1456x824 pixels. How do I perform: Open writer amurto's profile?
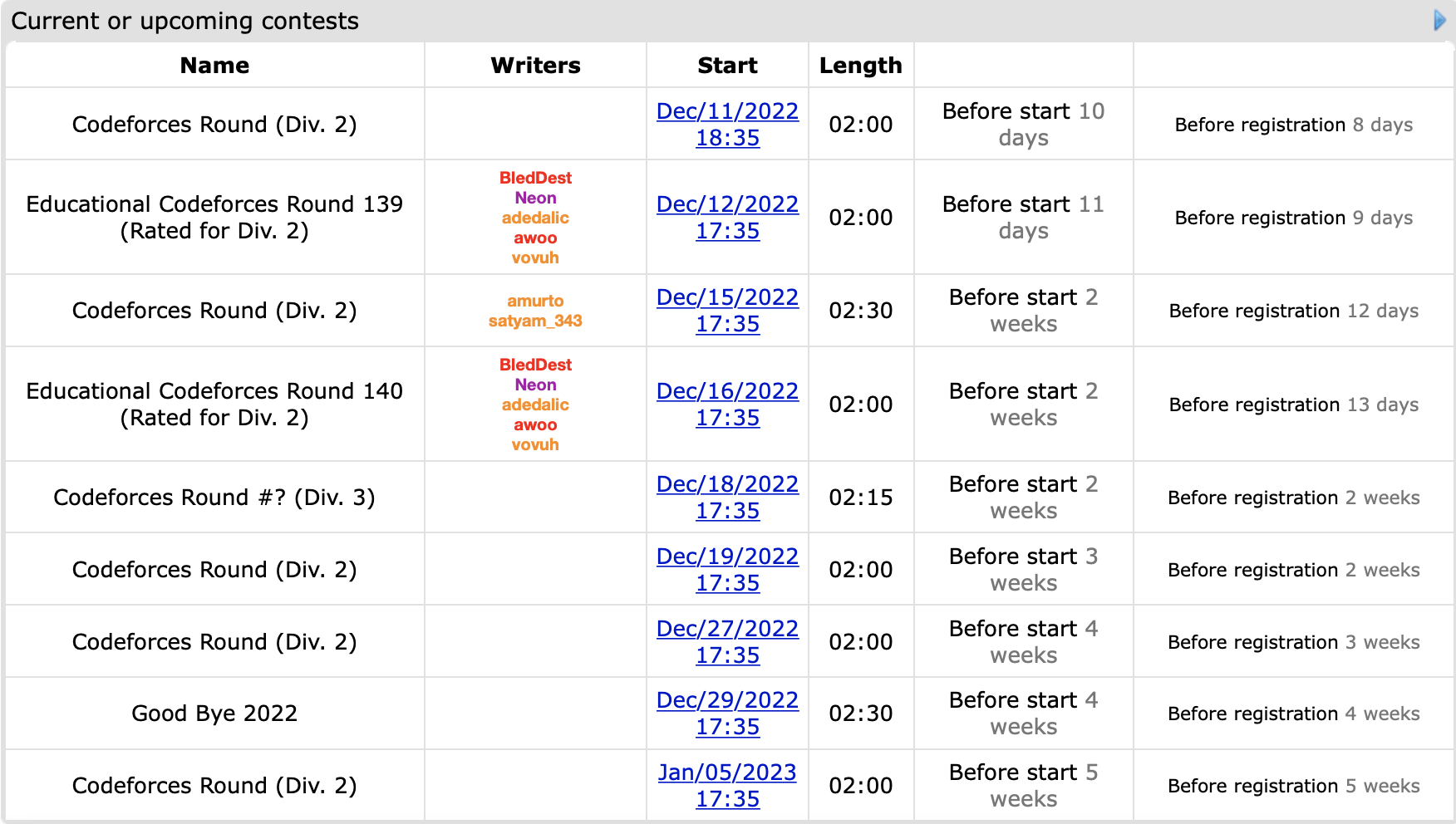pos(535,301)
